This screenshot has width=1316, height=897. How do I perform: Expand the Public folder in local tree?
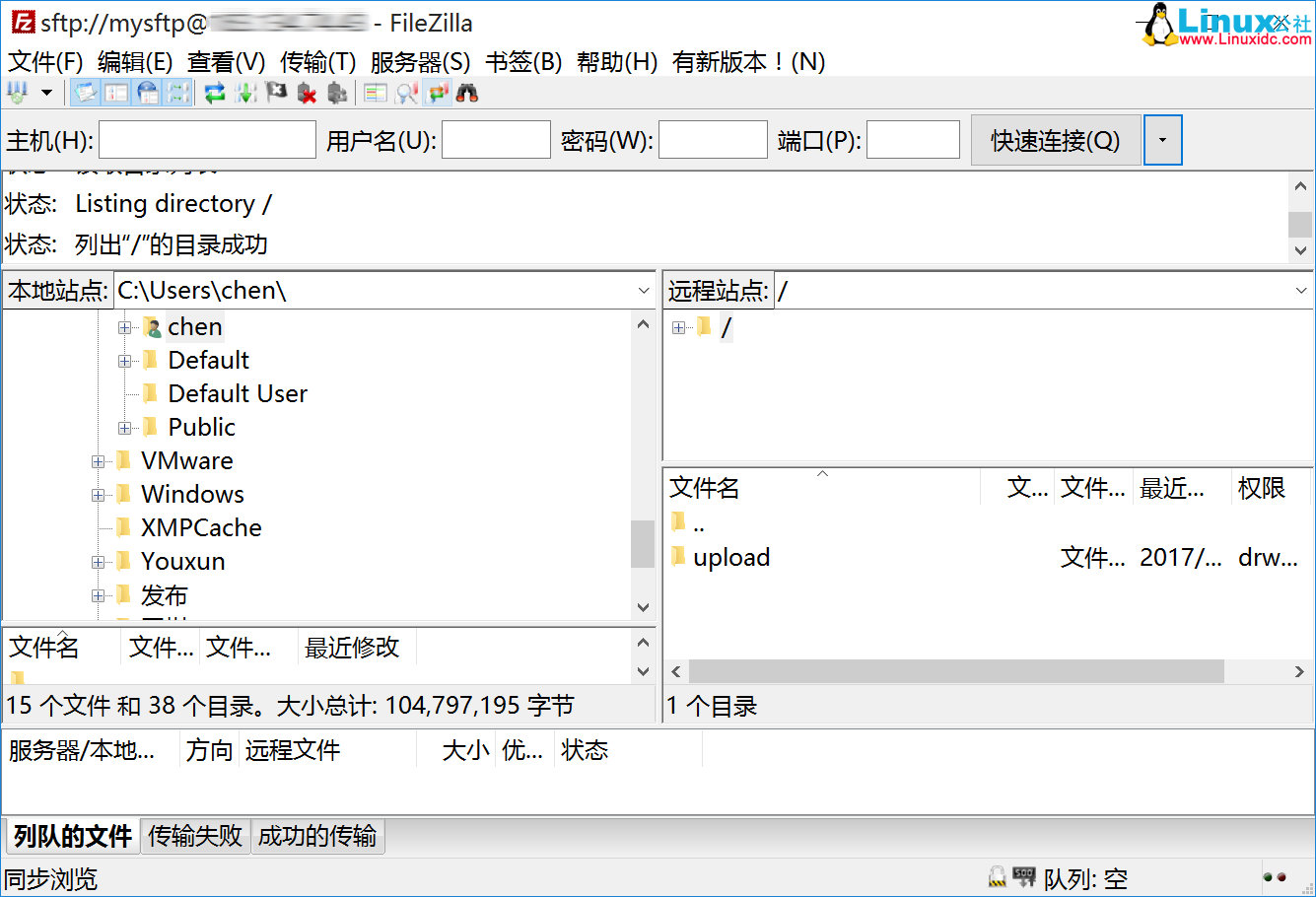pyautogui.click(x=124, y=427)
